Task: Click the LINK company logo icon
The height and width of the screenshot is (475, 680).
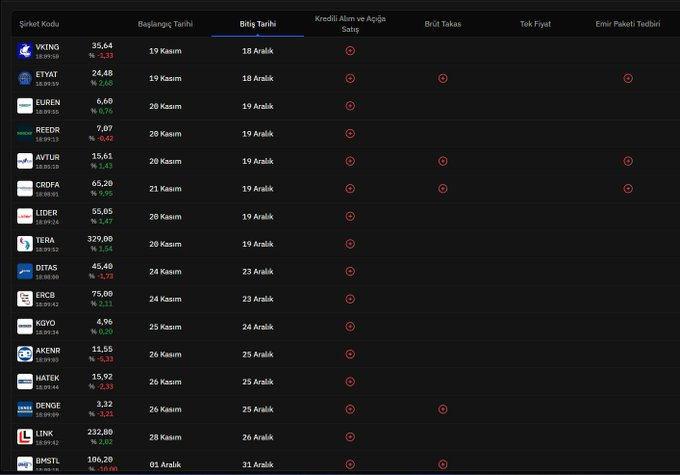Action: point(25,437)
